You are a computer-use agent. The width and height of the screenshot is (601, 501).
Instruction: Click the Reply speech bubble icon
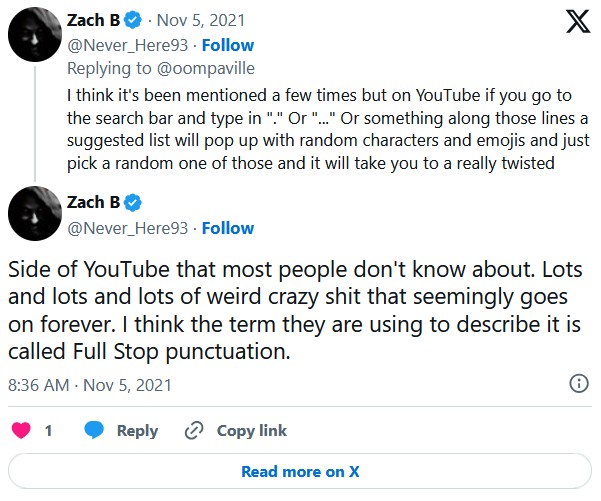[95, 431]
